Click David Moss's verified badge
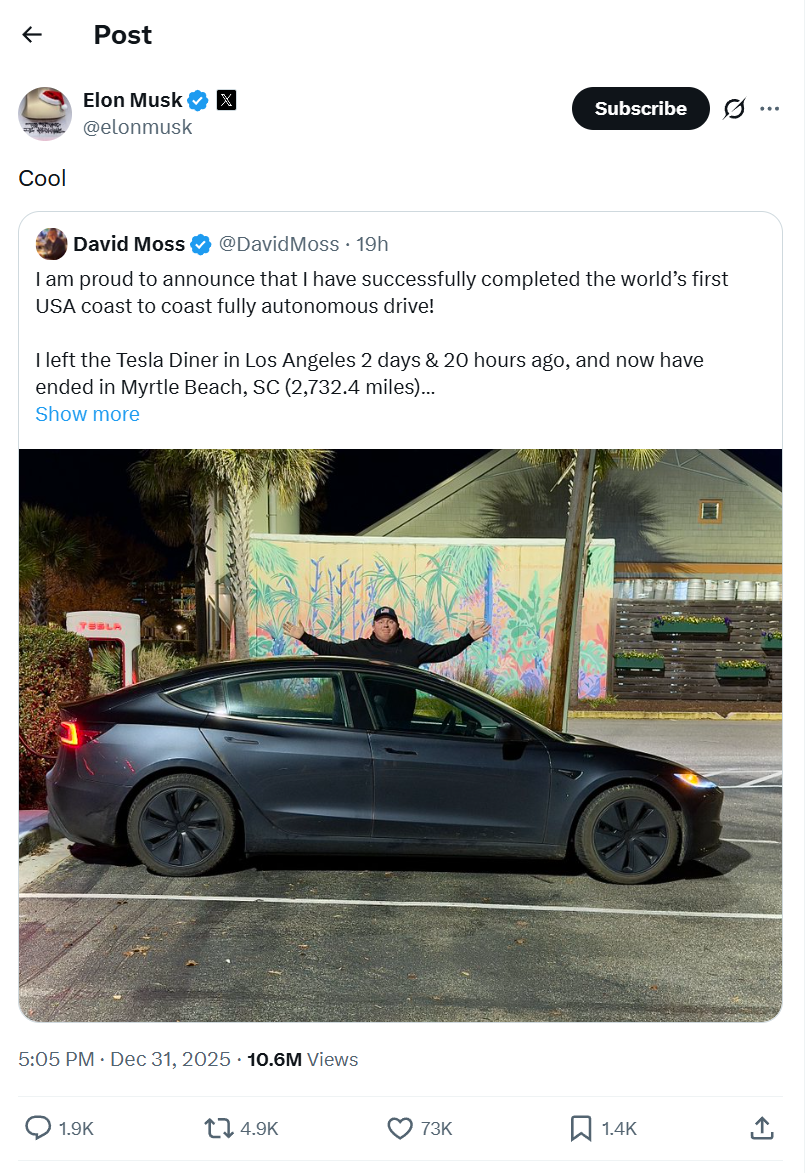807x1173 pixels. coord(201,244)
